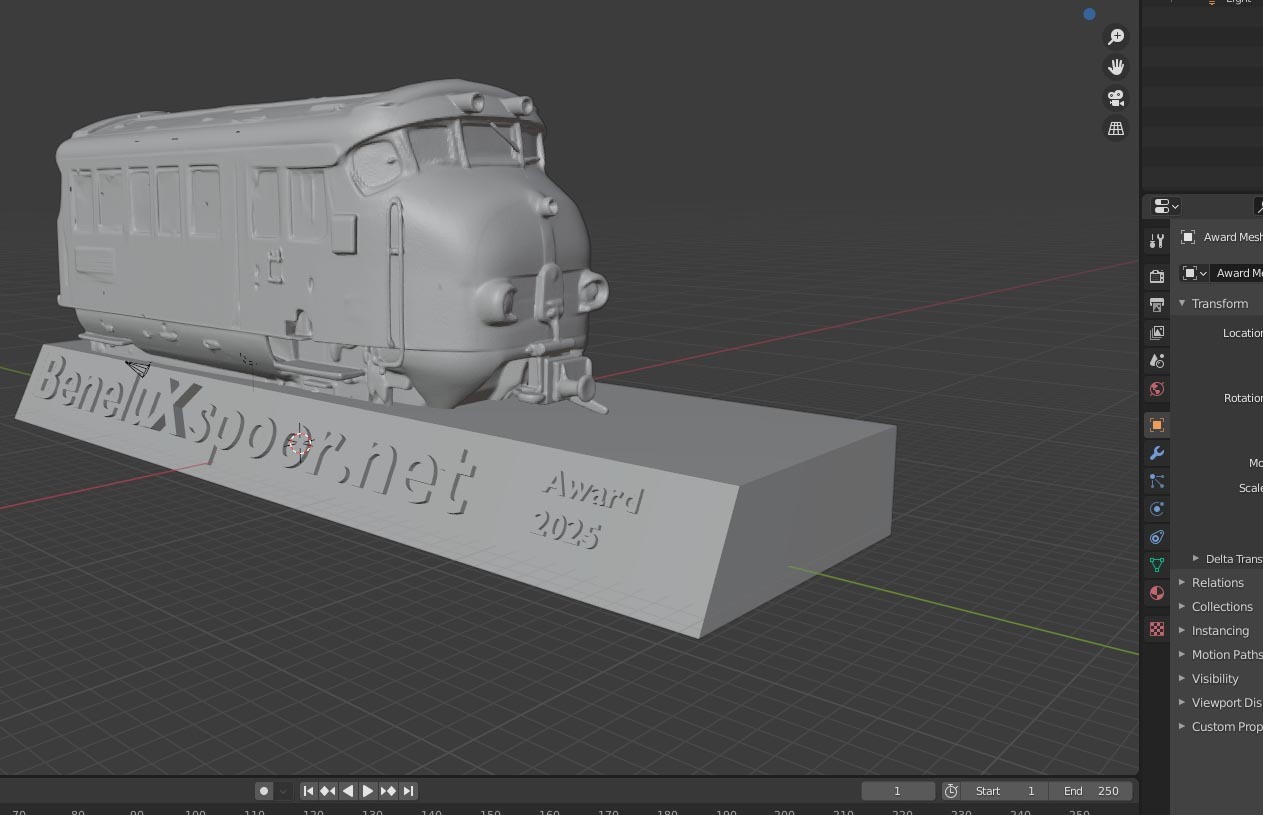Play the animation forward
1263x815 pixels.
(368, 791)
